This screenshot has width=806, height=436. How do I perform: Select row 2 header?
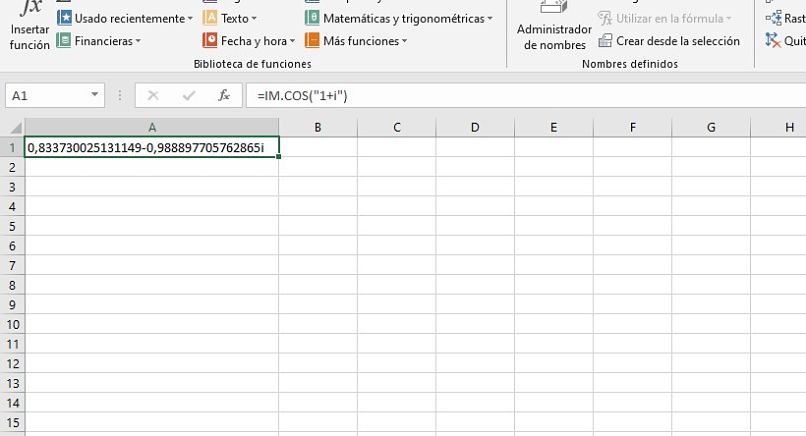point(12,167)
